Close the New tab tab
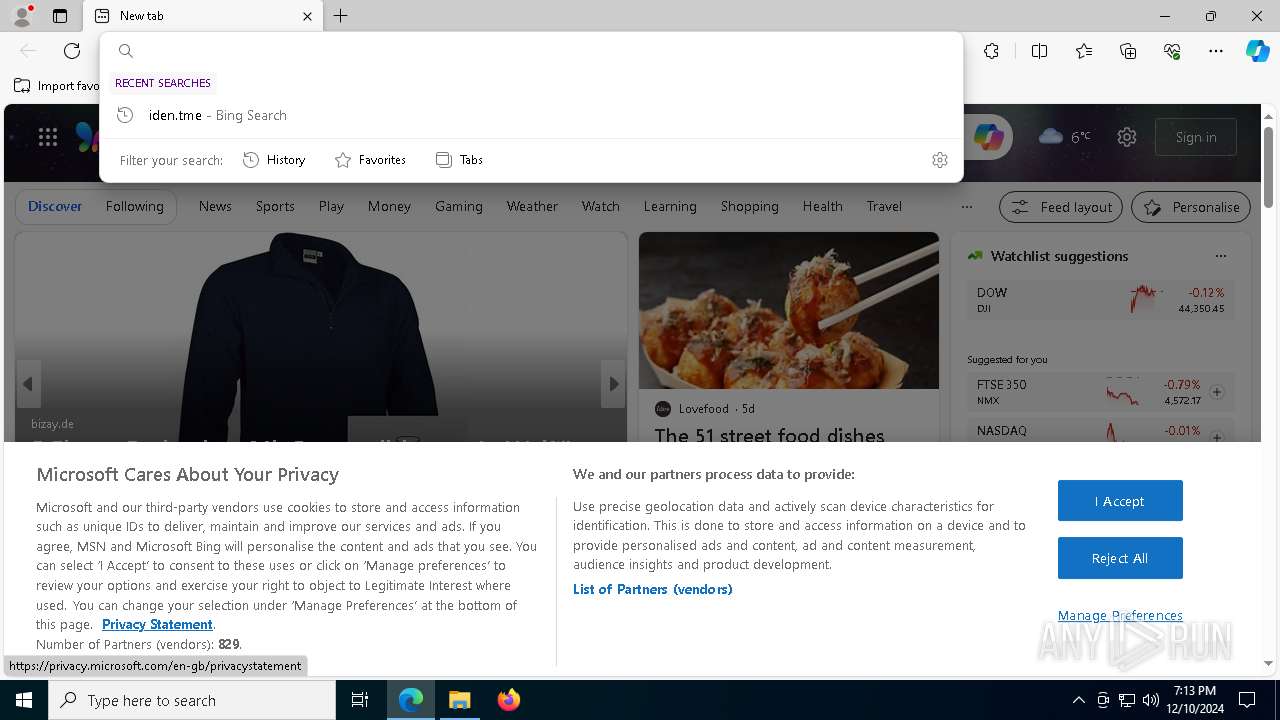The height and width of the screenshot is (720, 1280). [x=307, y=16]
